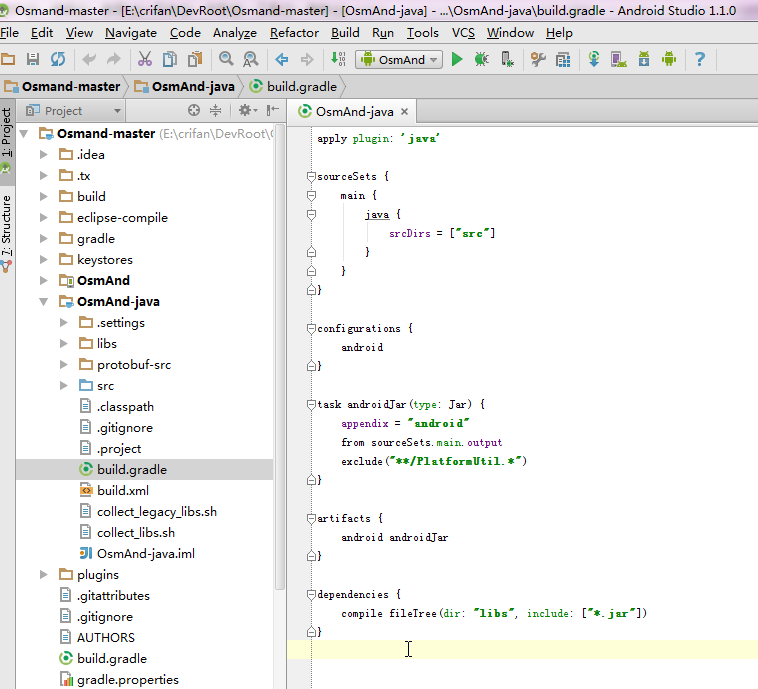The width and height of the screenshot is (758, 689).
Task: Expand the plugins folder in tree
Action: click(43, 575)
